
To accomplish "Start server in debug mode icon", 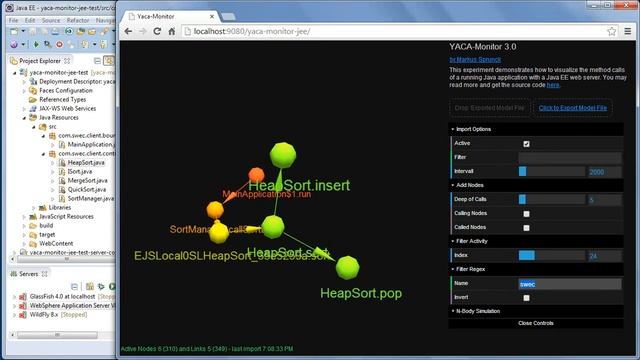I will point(101,287).
